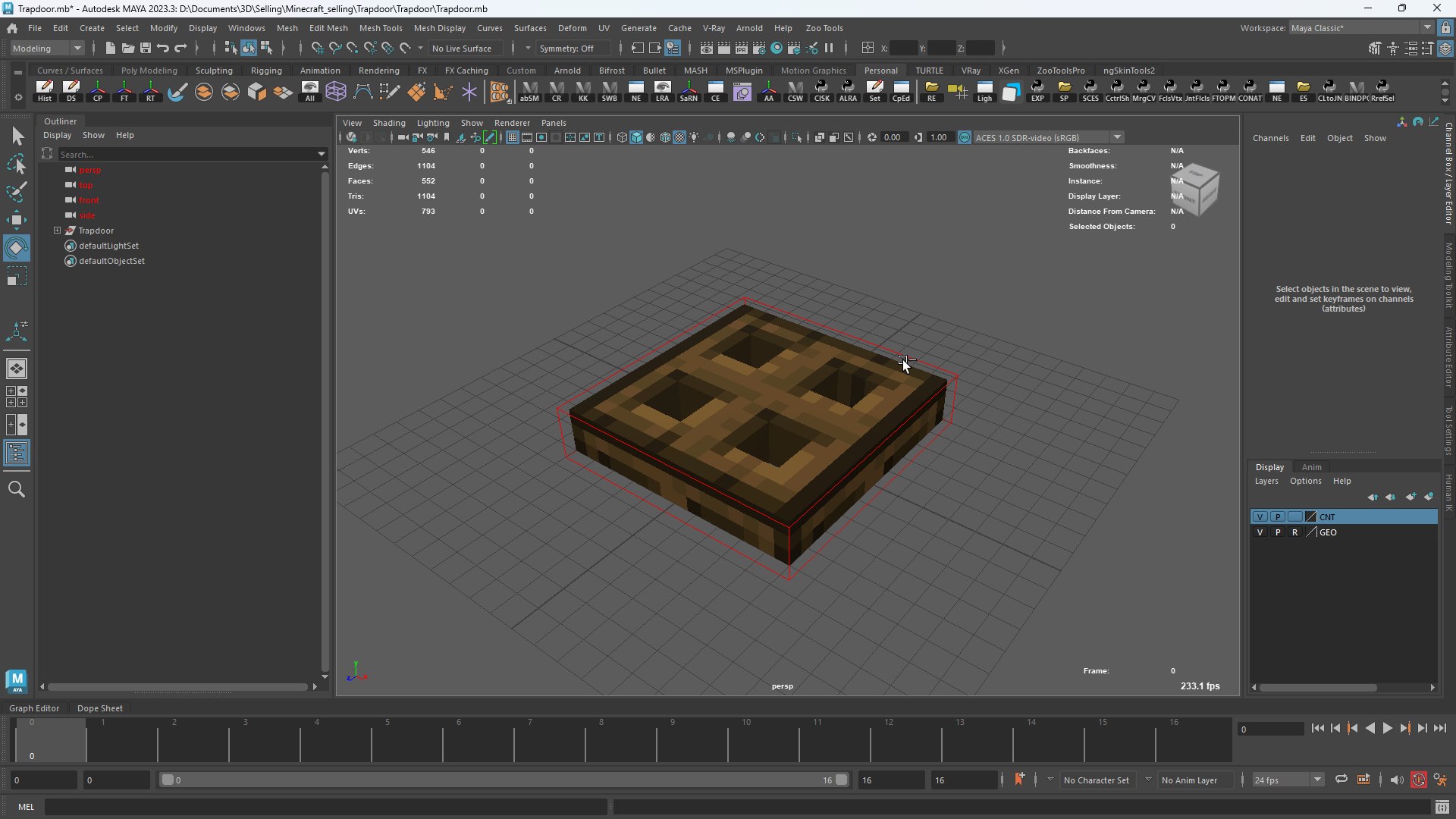1456x819 pixels.
Task: Toggle wireframe display in viewport
Action: [622, 137]
